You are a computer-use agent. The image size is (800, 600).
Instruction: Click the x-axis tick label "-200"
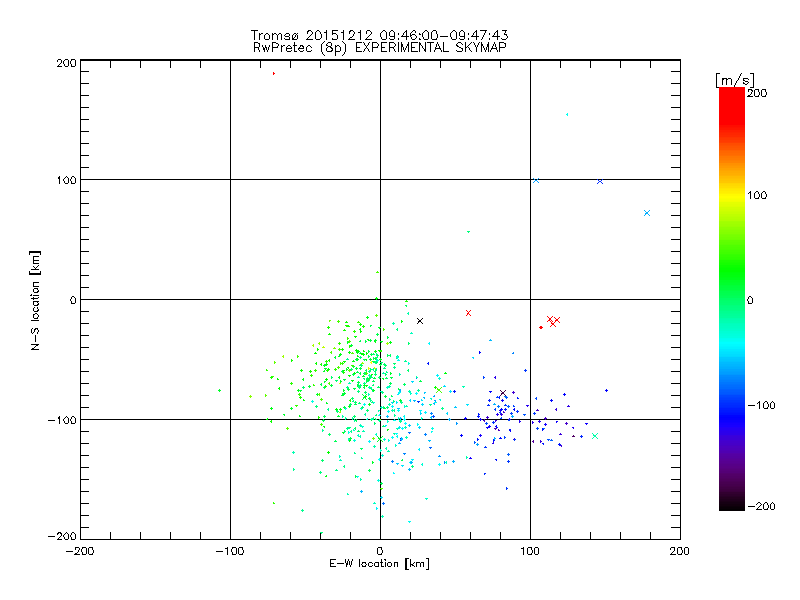[x=80, y=551]
